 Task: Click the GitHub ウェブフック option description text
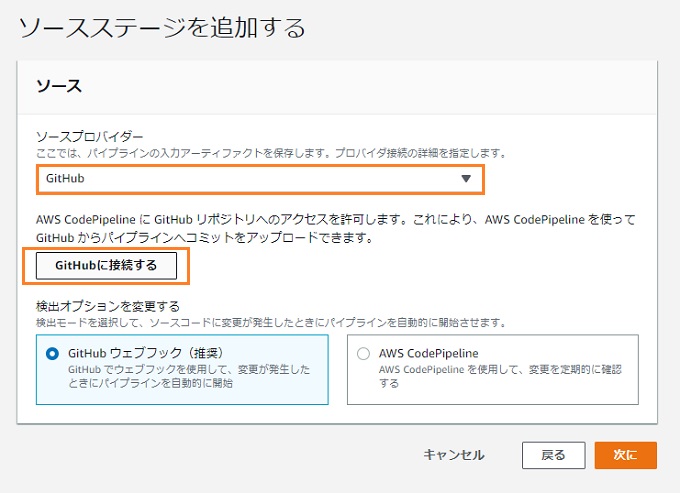click(189, 376)
